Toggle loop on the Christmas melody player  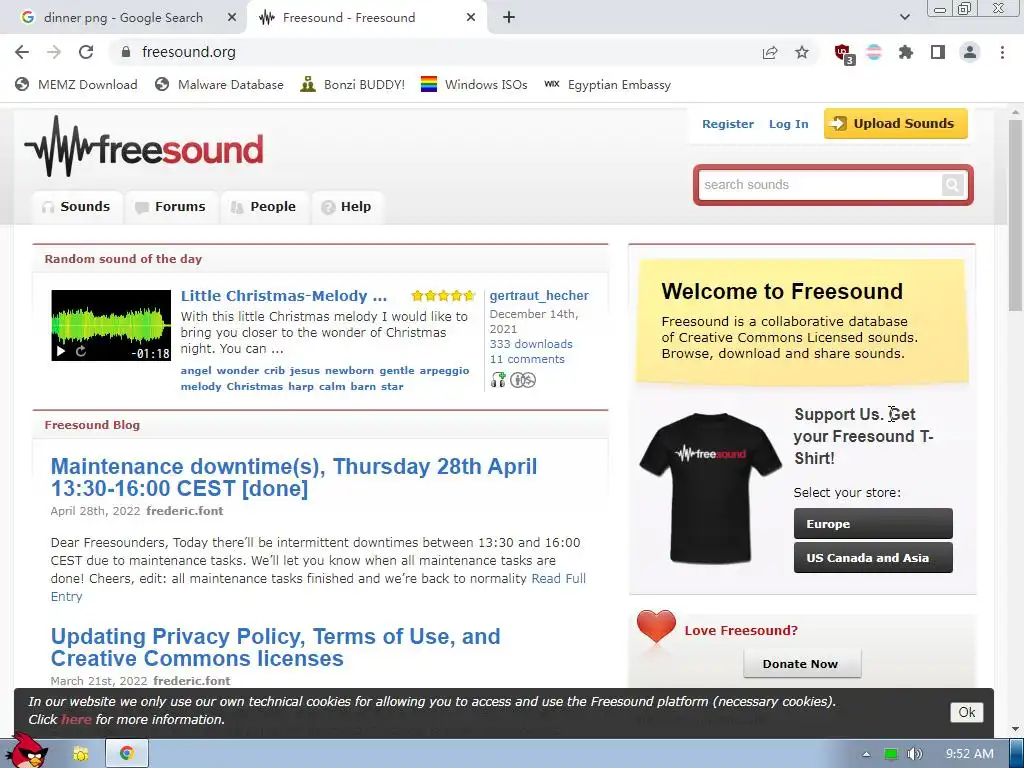pos(81,351)
